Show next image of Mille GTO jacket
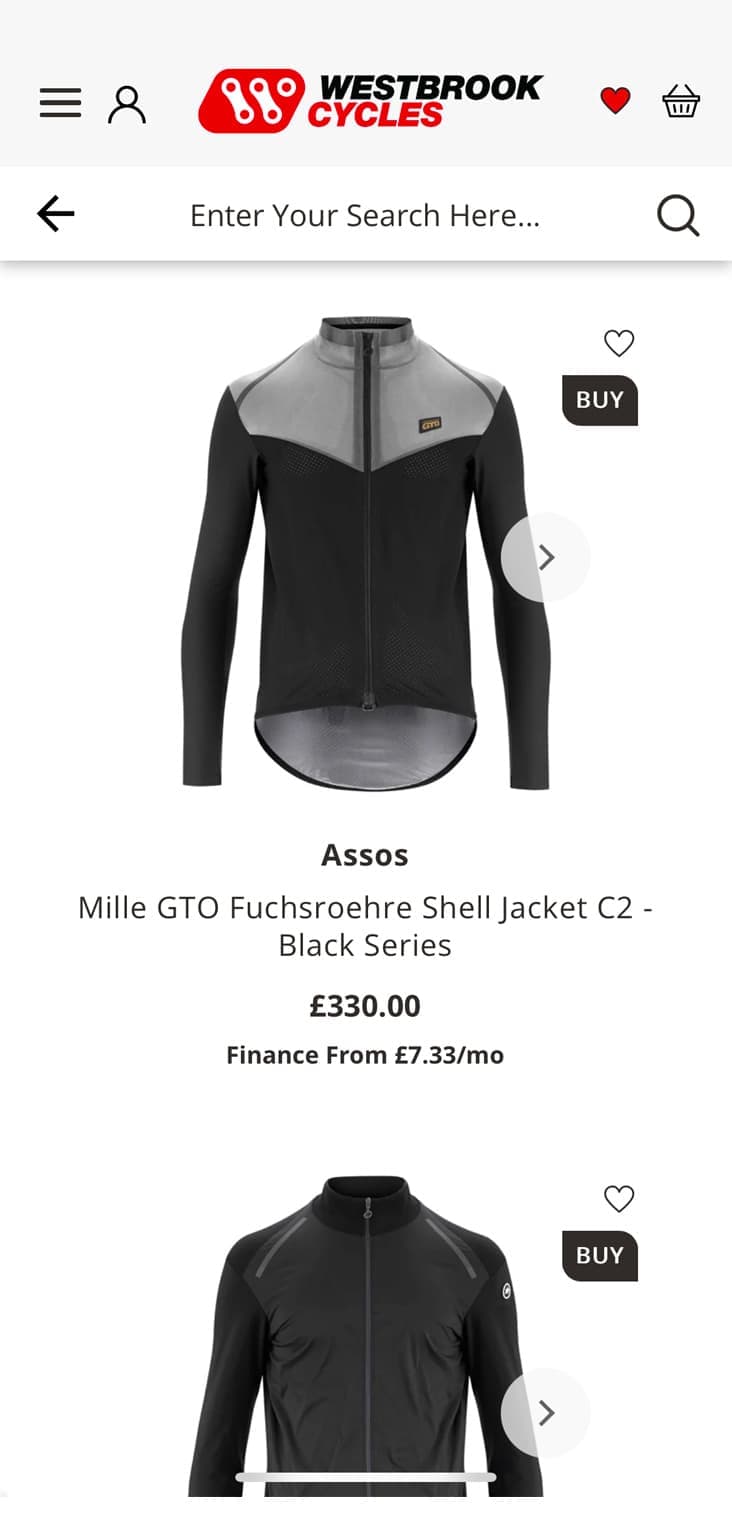Viewport: 732px width, 1524px height. (x=546, y=557)
